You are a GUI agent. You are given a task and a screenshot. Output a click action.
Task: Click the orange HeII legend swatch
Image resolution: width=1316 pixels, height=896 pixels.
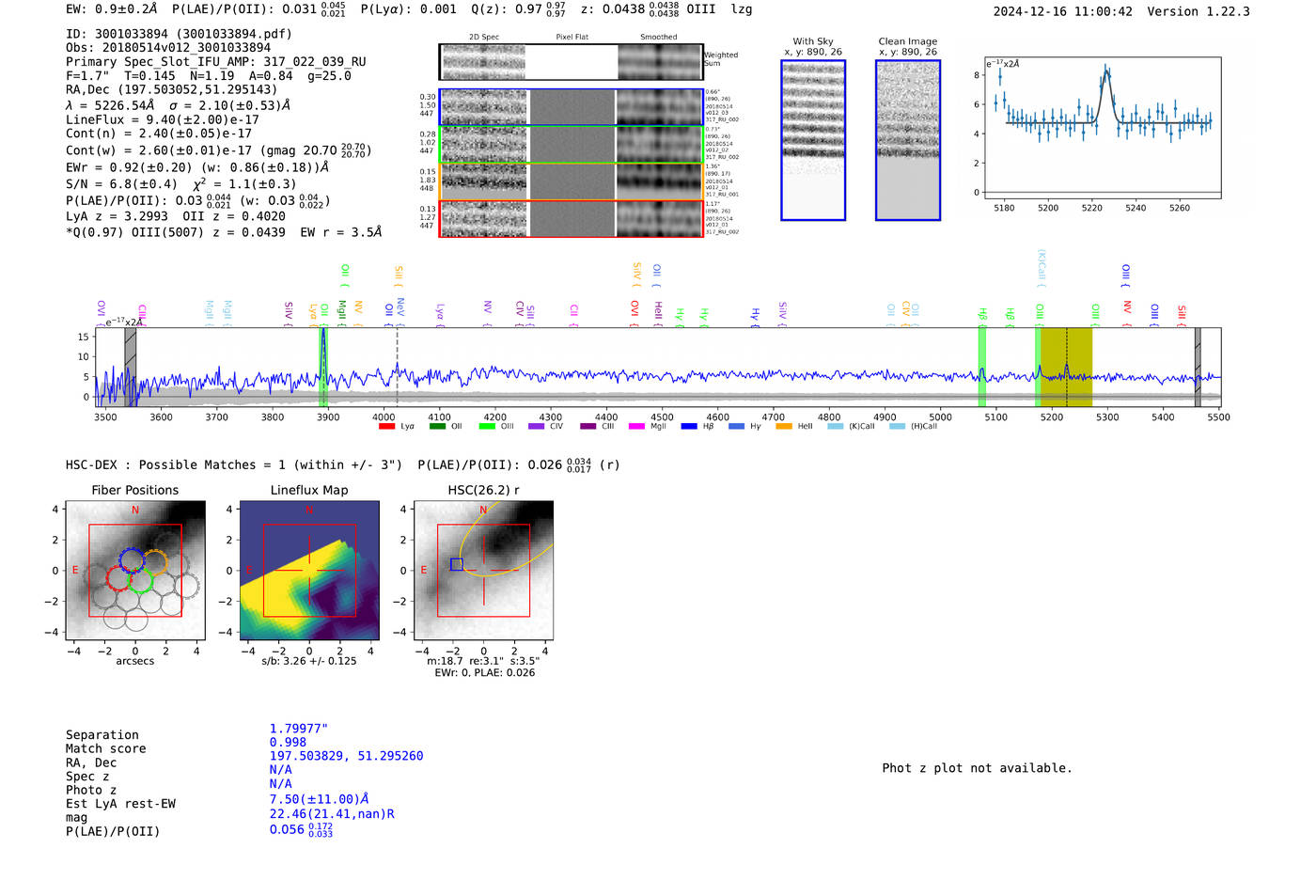[x=784, y=426]
